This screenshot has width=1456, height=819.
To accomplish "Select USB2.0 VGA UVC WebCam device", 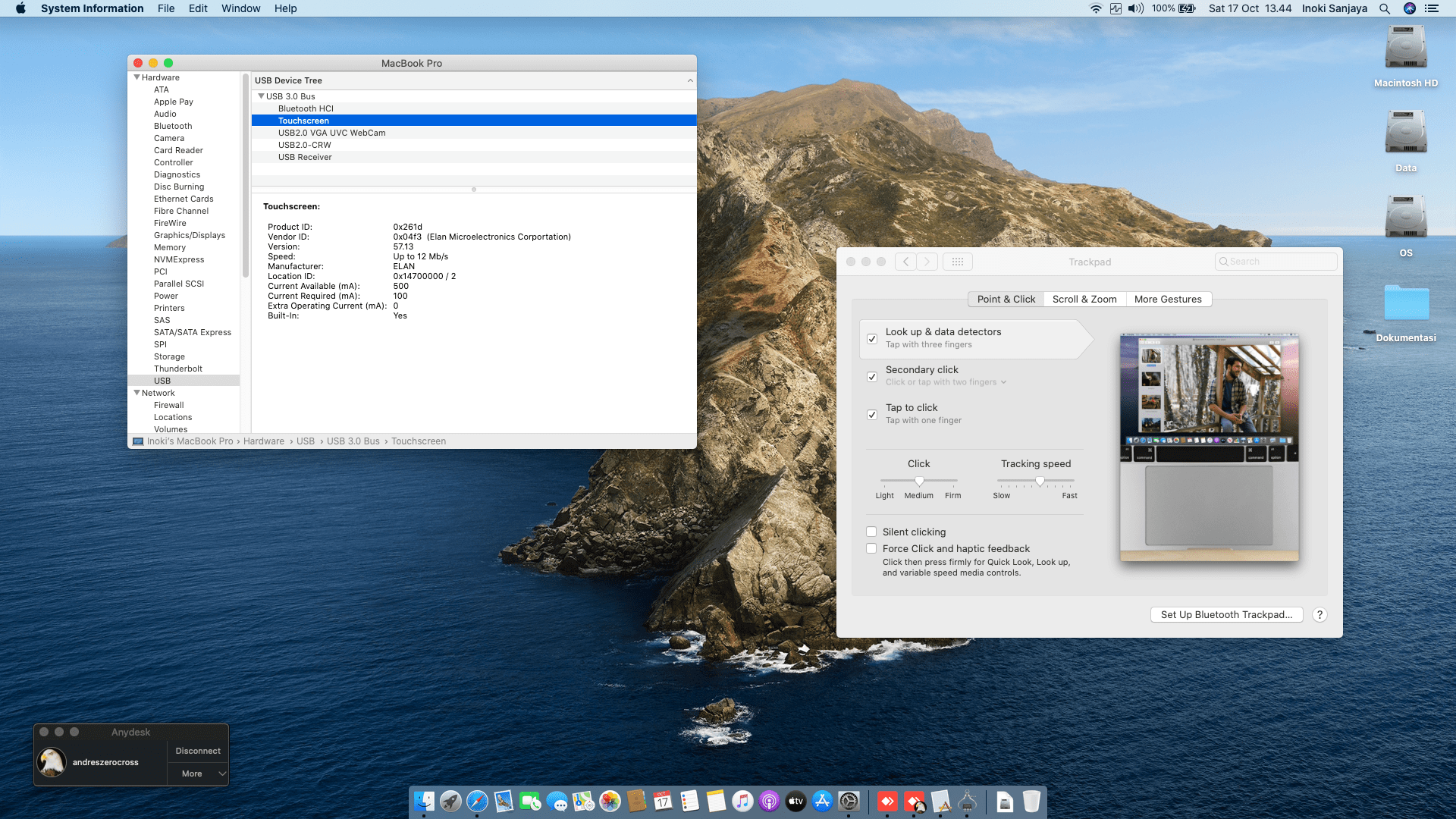I will tap(474, 133).
